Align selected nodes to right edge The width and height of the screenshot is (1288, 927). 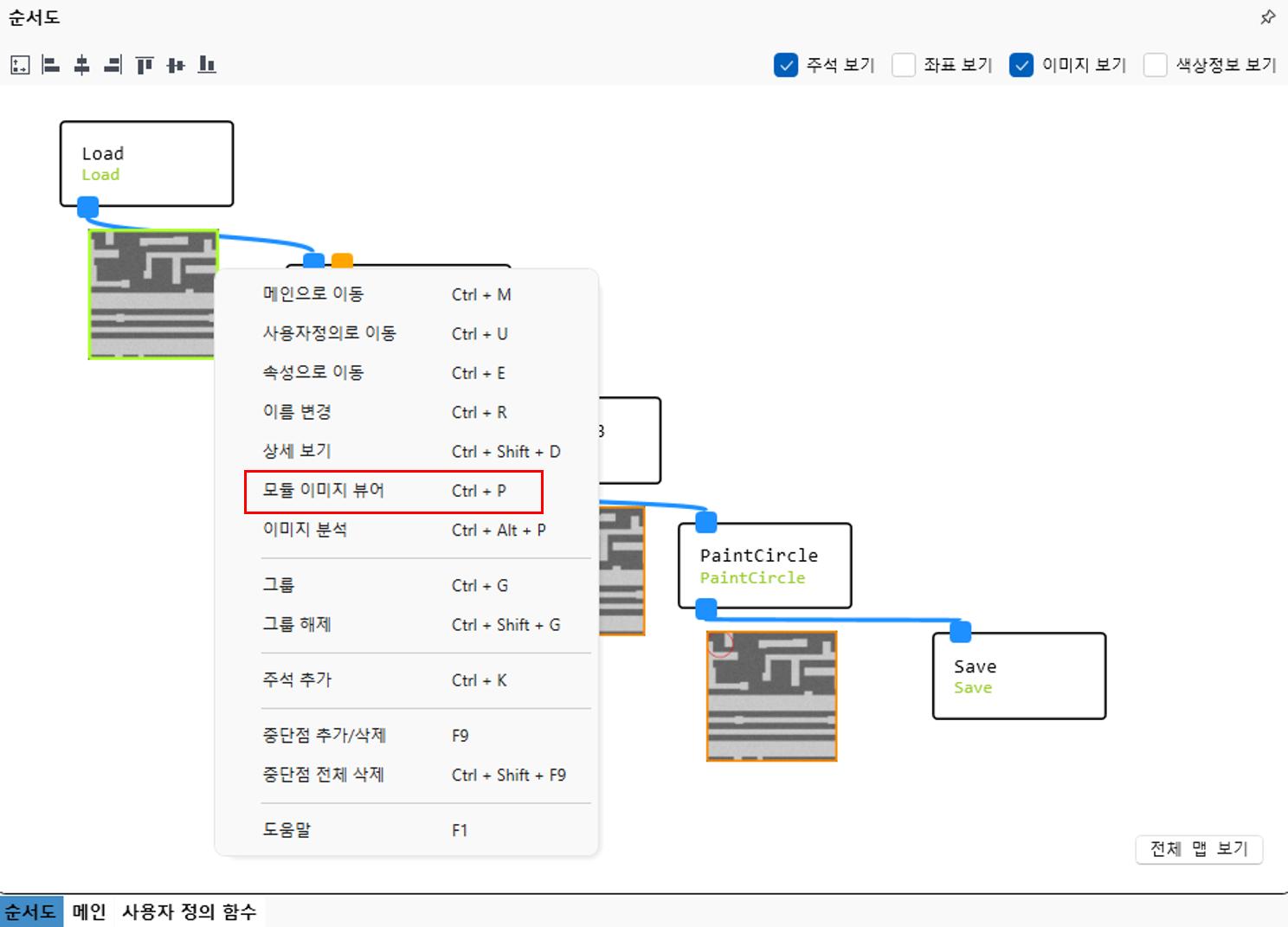point(113,65)
